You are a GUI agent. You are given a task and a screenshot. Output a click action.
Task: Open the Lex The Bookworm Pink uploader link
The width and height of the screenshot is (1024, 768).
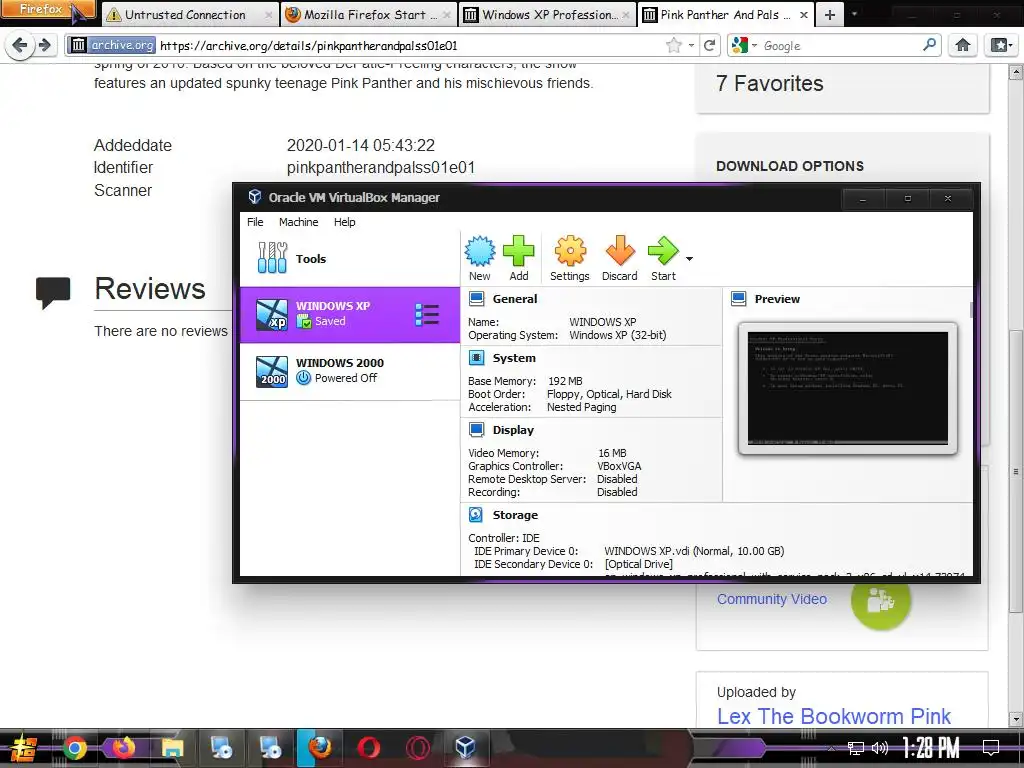[x=833, y=716]
